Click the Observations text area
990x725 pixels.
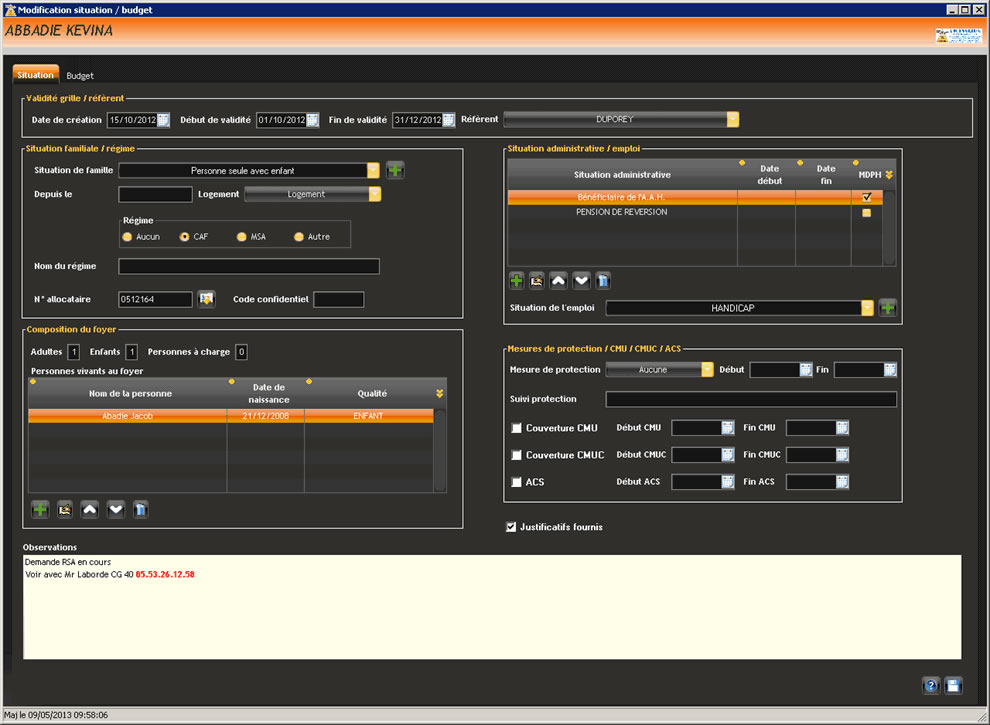click(492, 620)
